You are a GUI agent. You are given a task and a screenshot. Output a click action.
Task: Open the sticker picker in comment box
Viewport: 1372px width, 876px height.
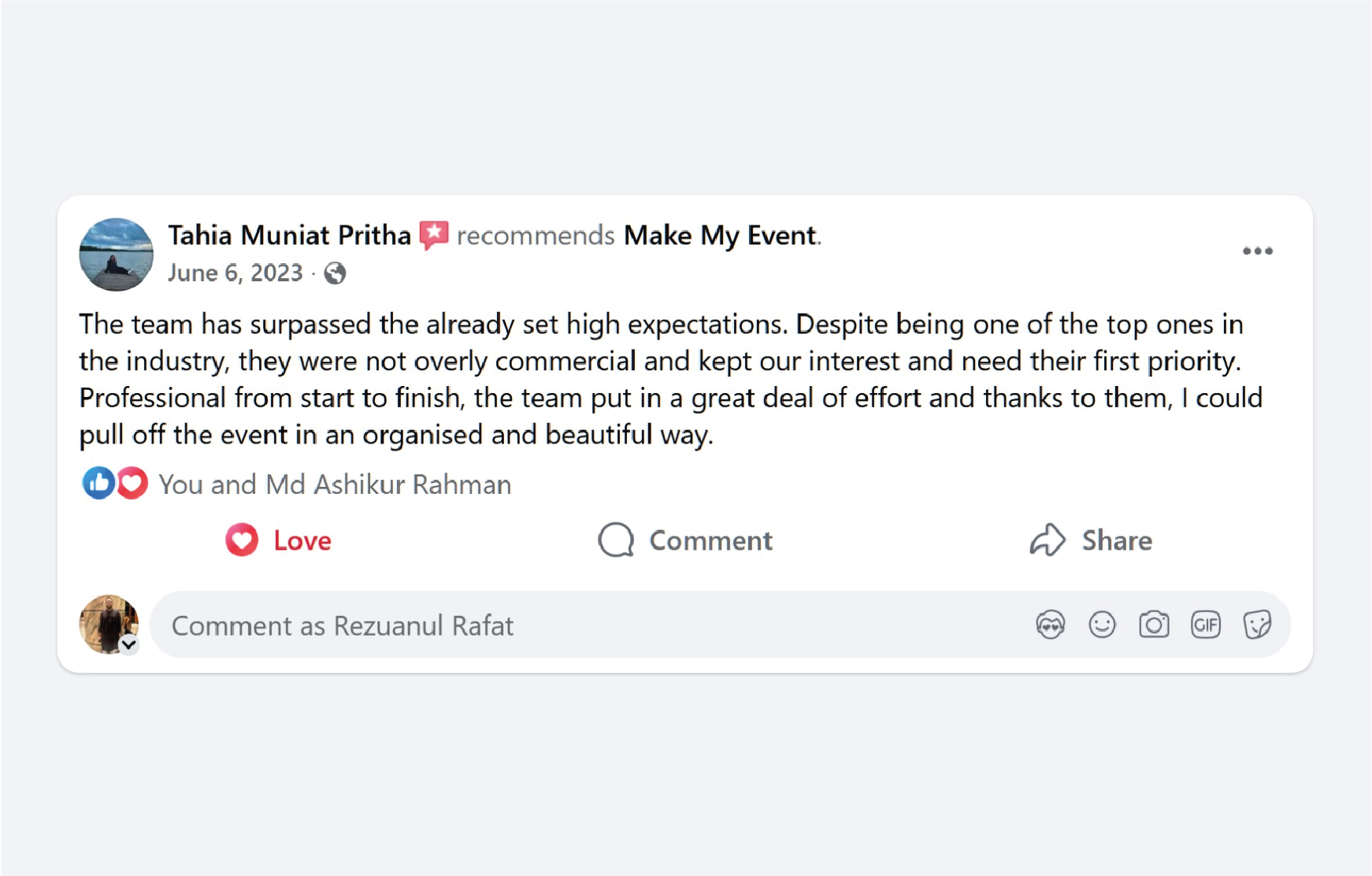coord(1257,625)
